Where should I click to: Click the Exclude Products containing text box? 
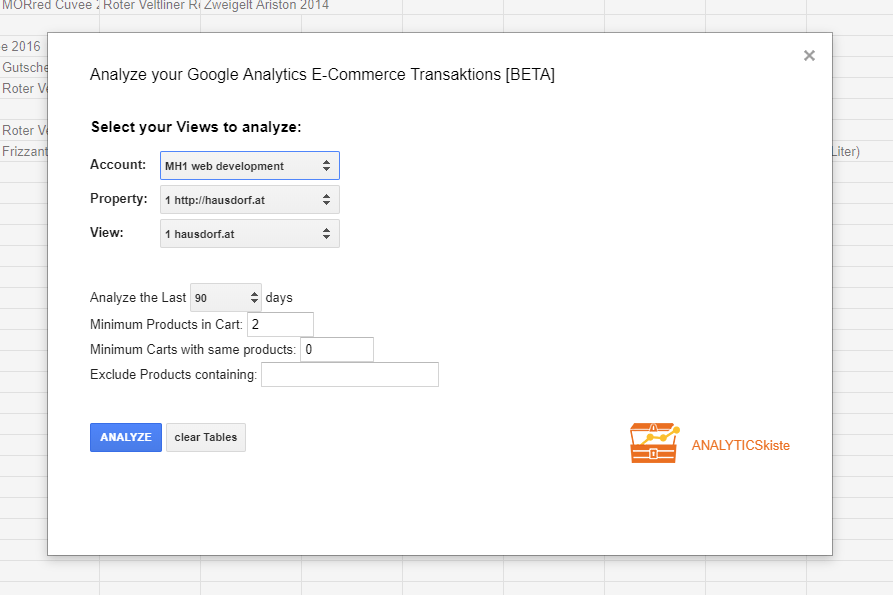[349, 374]
